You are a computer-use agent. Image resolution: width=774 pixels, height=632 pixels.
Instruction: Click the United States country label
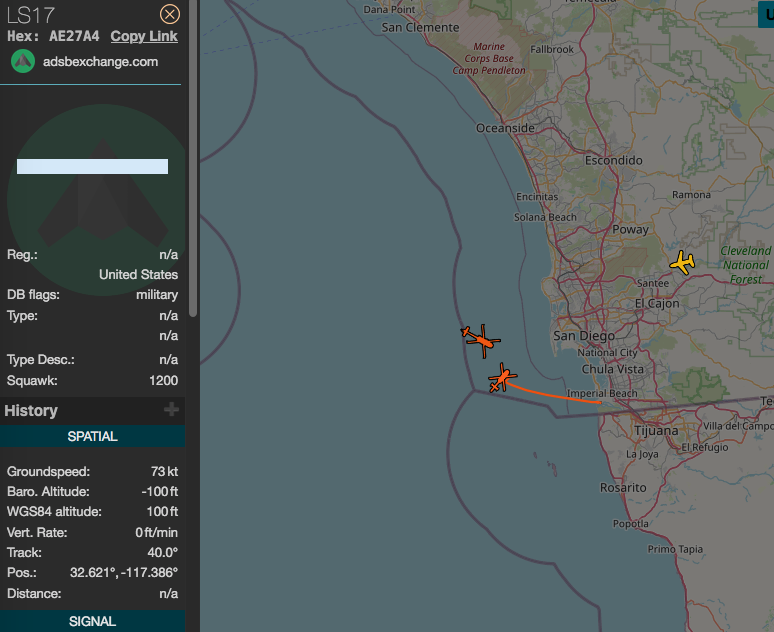point(138,275)
